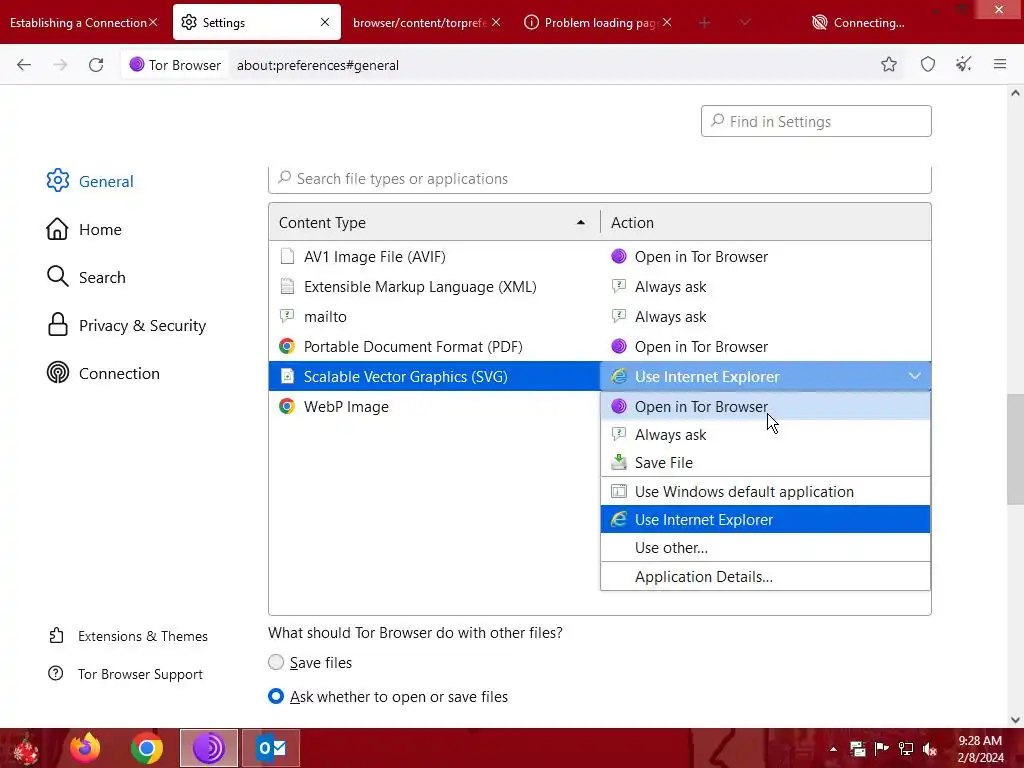Choose Use Internet Explorer in list

click(765, 519)
